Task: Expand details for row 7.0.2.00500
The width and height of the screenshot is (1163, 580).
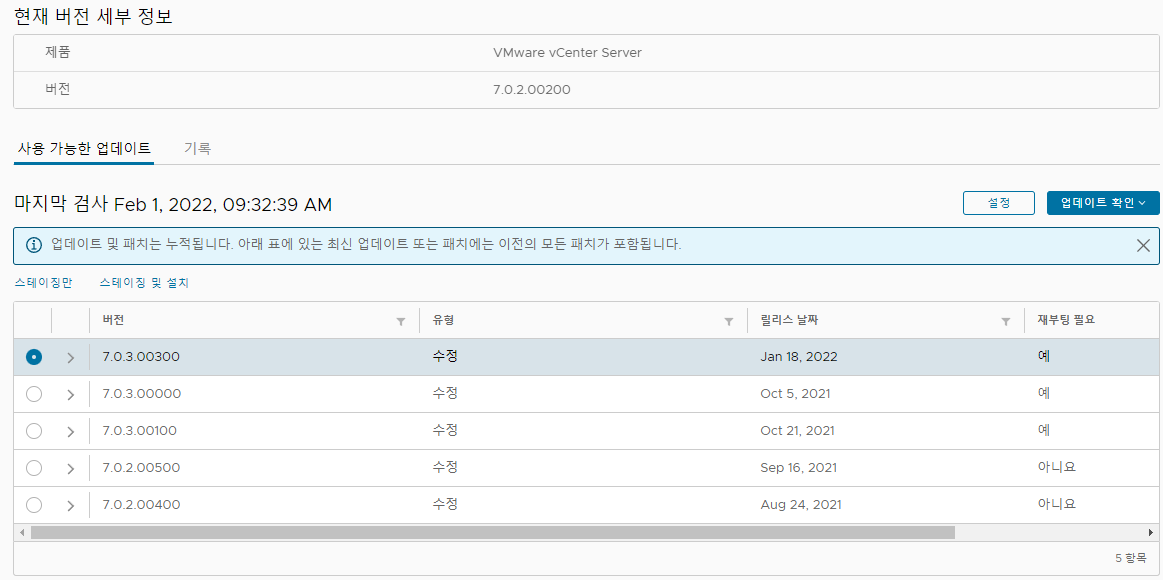Action: [x=70, y=469]
